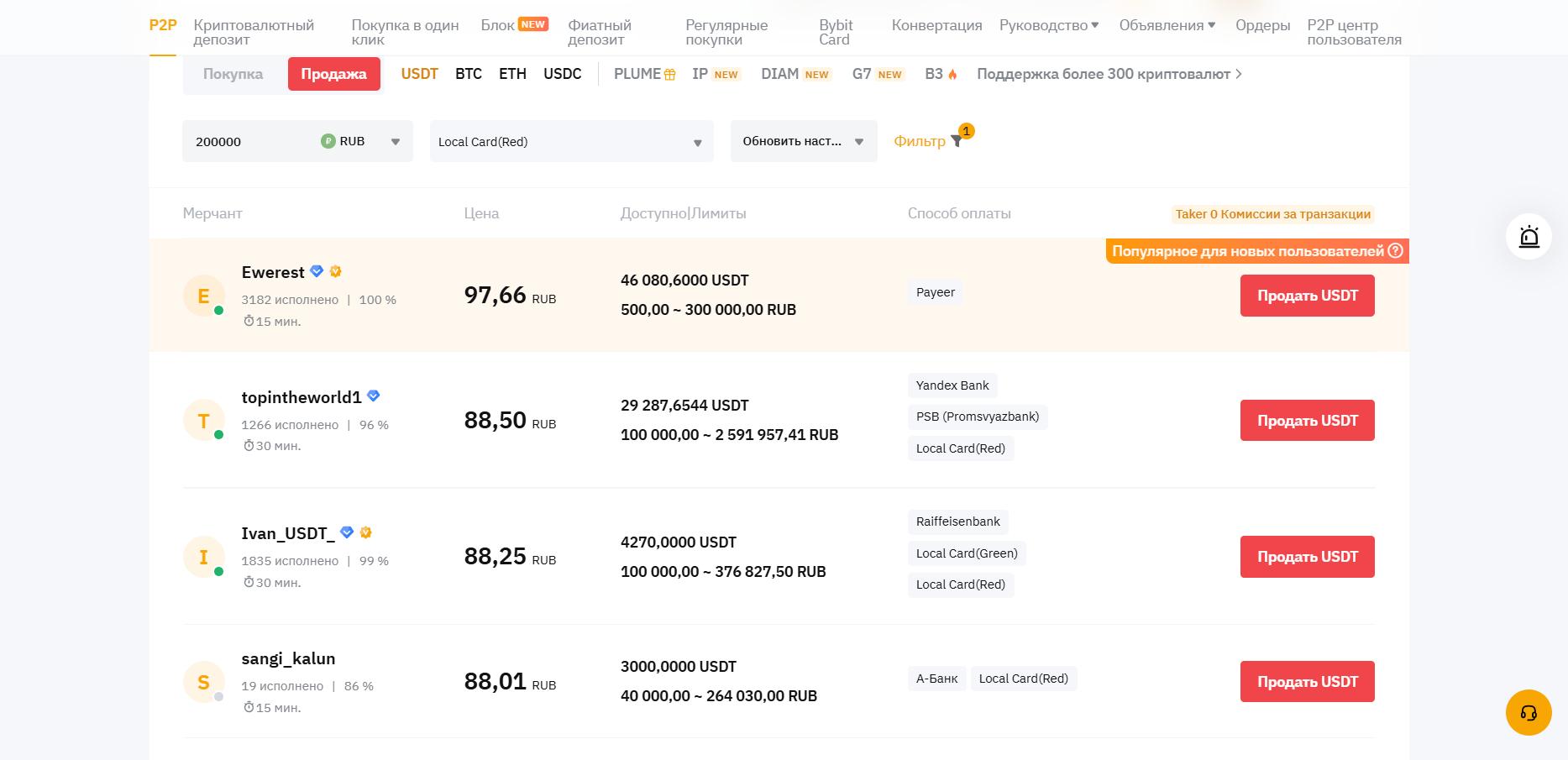Image resolution: width=1568 pixels, height=760 pixels.
Task: Open the RUB currency dropdown
Action: 361,142
